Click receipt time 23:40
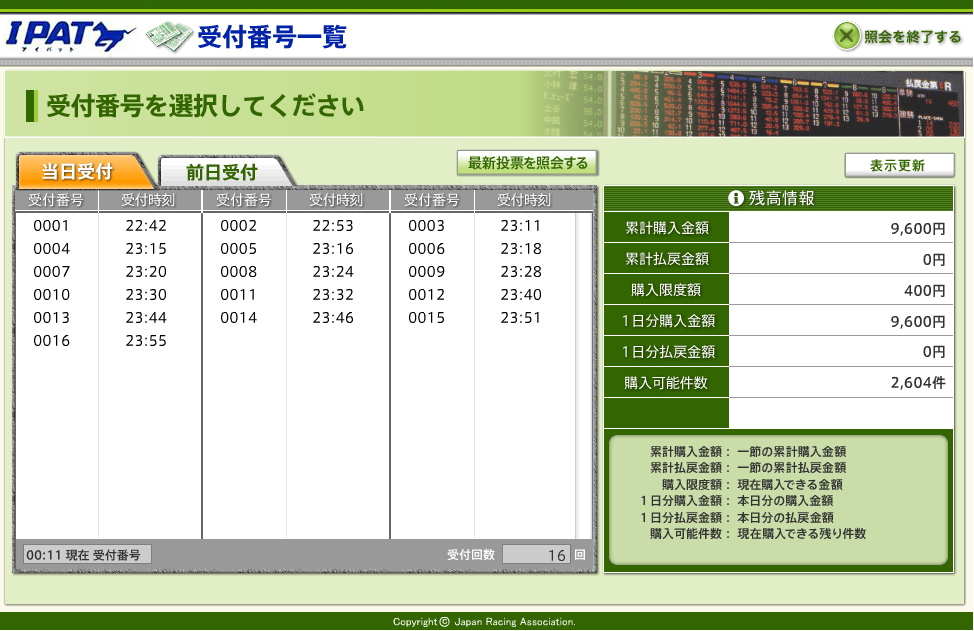 [x=521, y=295]
